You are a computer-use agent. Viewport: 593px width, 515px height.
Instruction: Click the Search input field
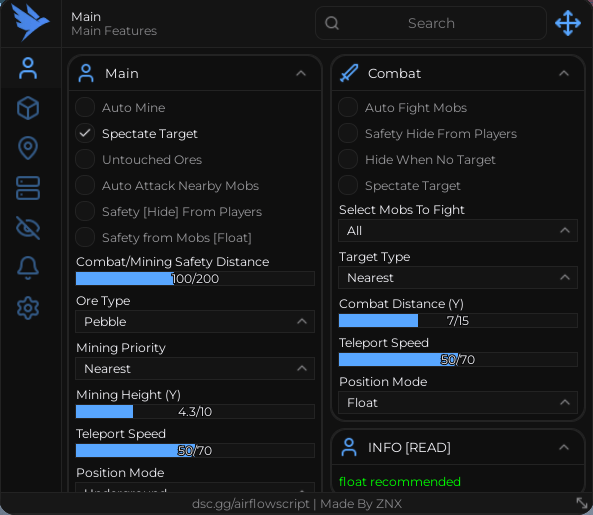tap(431, 23)
